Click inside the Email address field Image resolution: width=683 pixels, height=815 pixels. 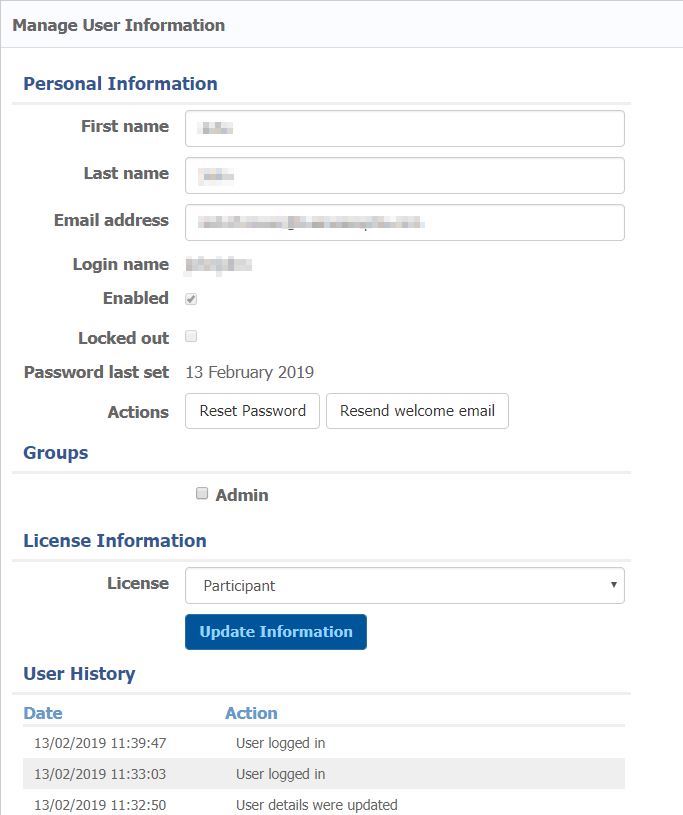[404, 222]
